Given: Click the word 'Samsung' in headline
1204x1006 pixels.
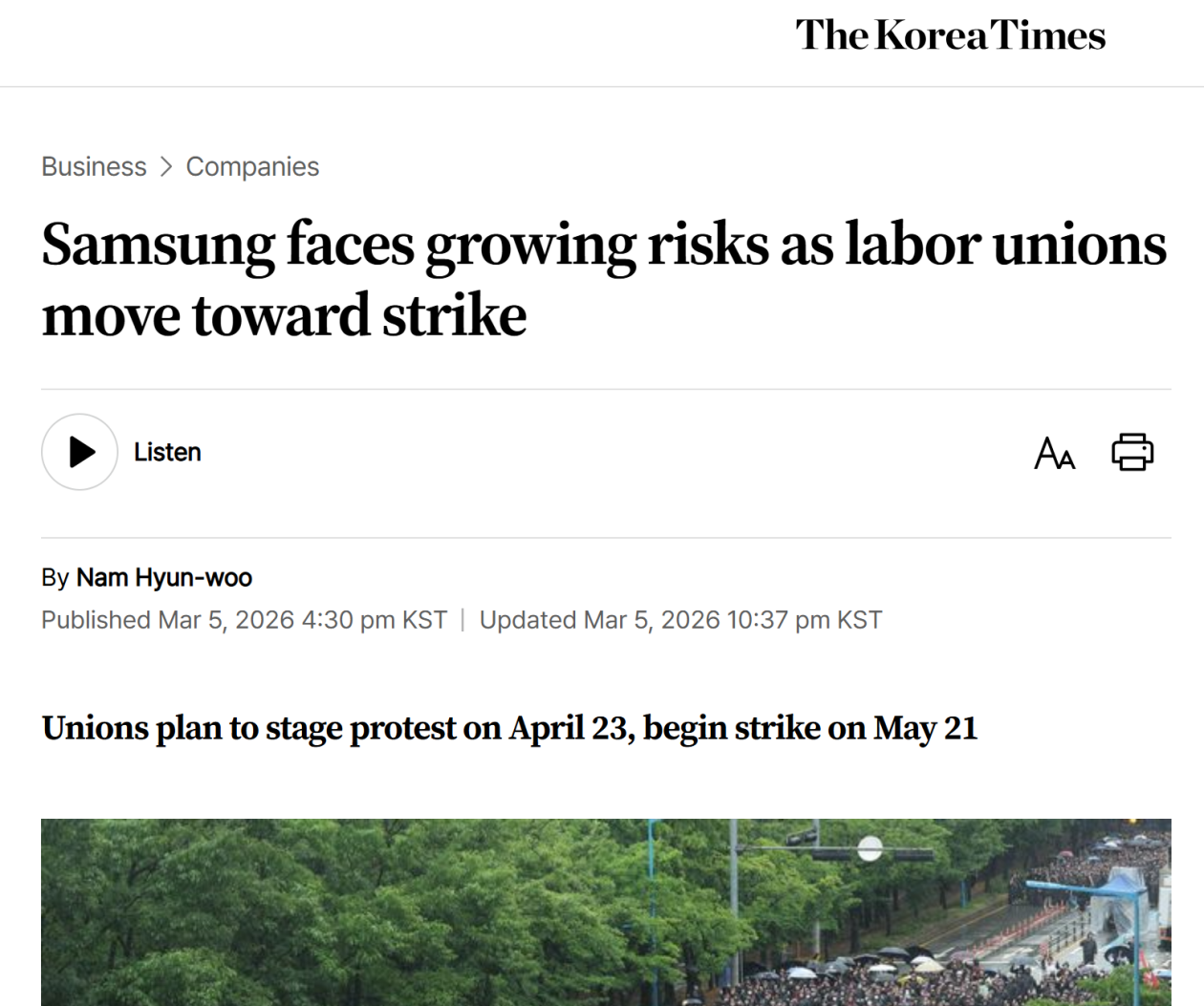Looking at the screenshot, I should [158, 245].
